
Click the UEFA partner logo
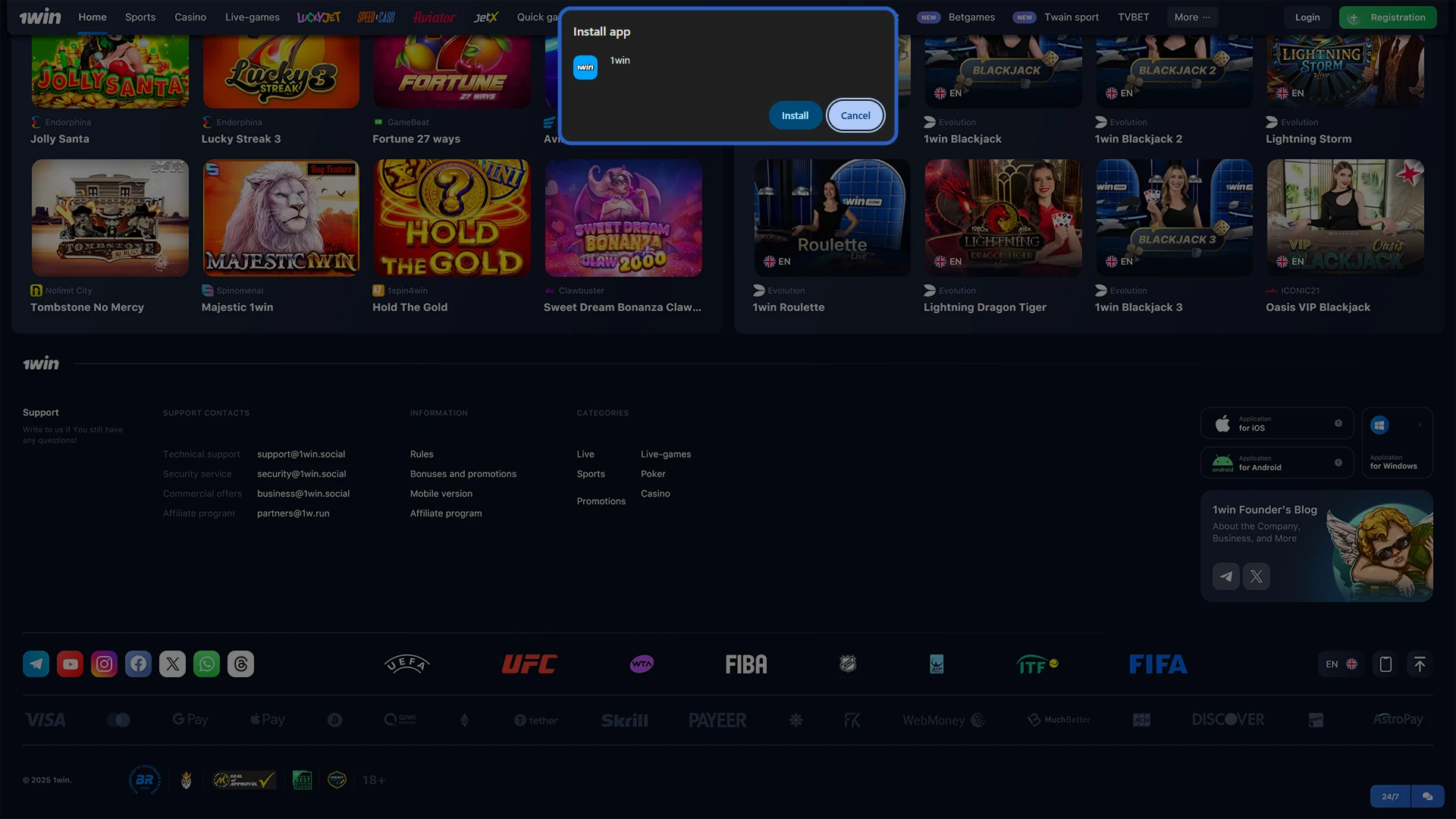point(407,664)
